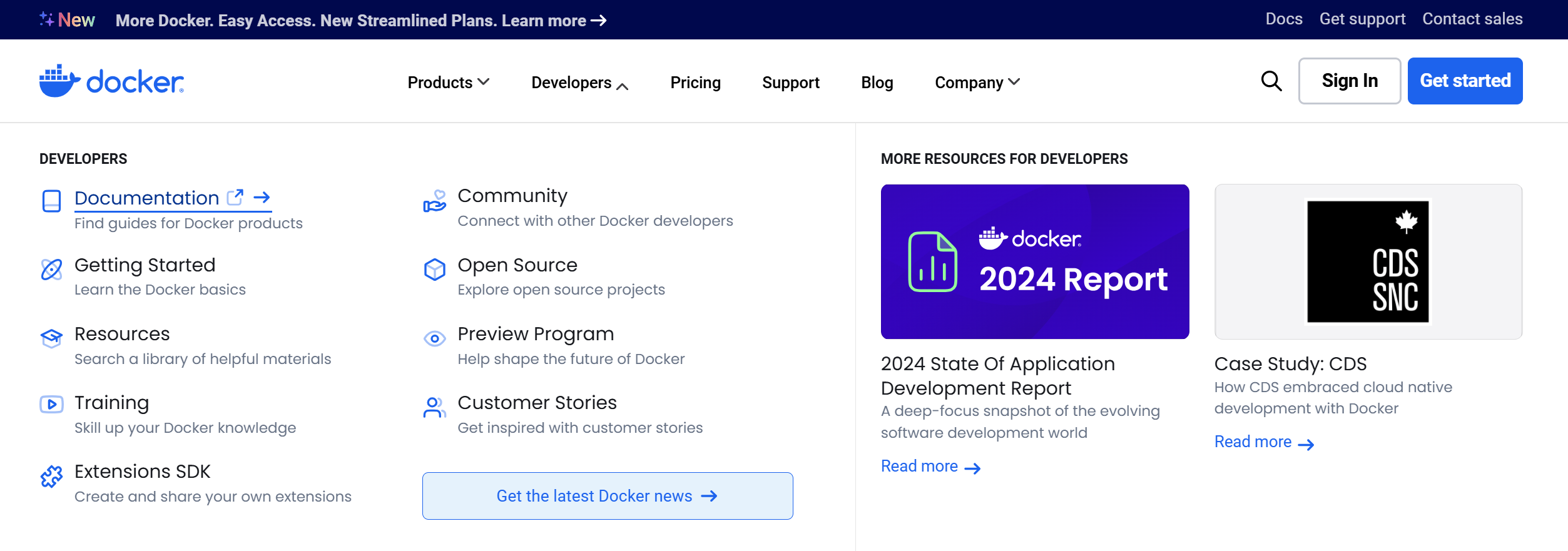
Task: Click the New label in the banner
Action: tap(76, 20)
